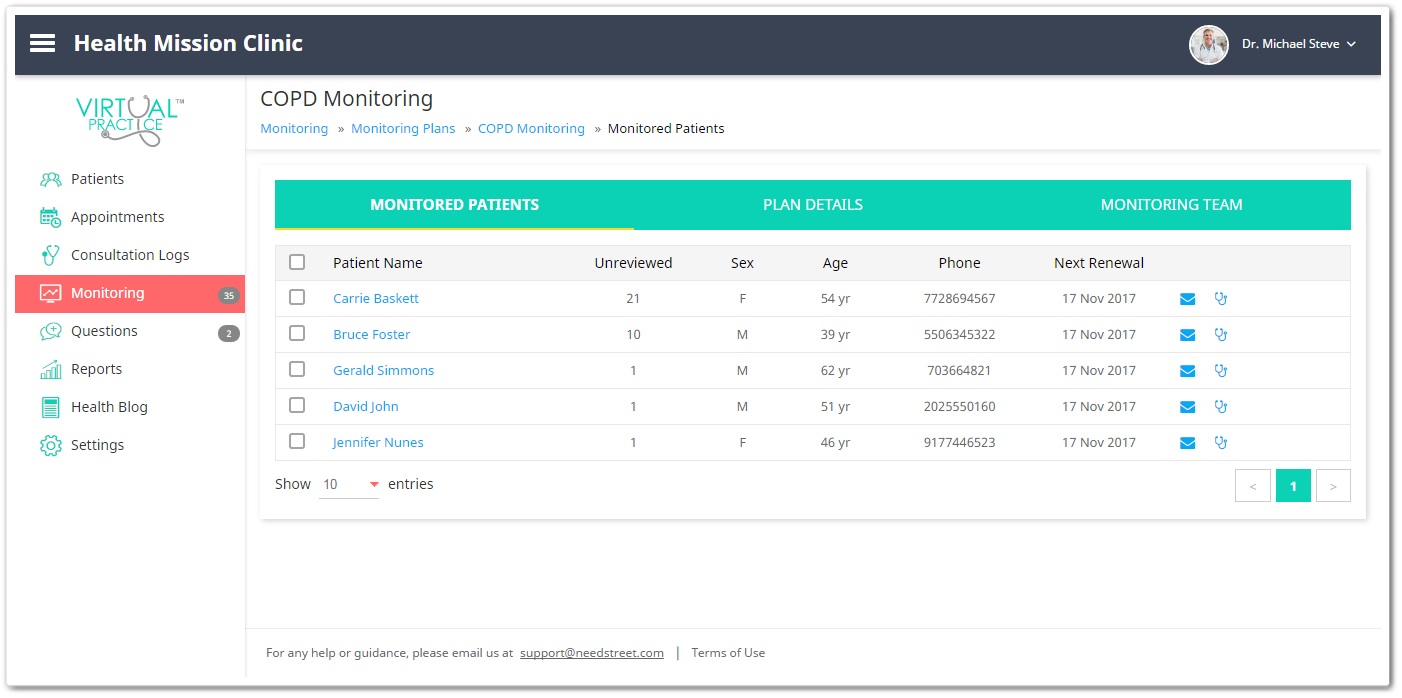Expand the Dr. Michael Steve account dropdown

tap(1299, 44)
